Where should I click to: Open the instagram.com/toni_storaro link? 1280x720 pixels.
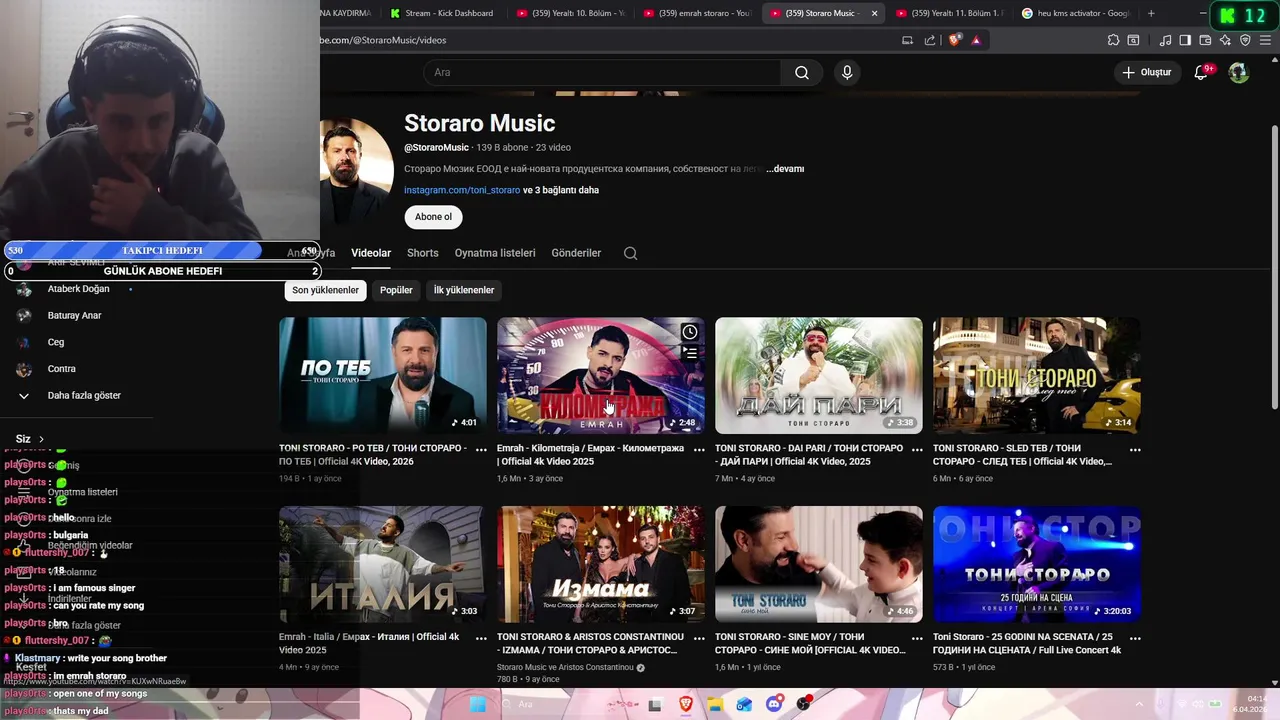[x=462, y=190]
